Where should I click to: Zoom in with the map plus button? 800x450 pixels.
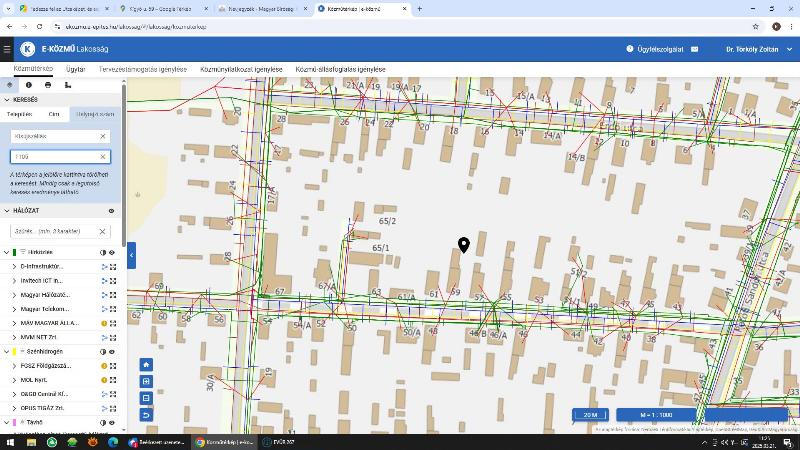(146, 381)
